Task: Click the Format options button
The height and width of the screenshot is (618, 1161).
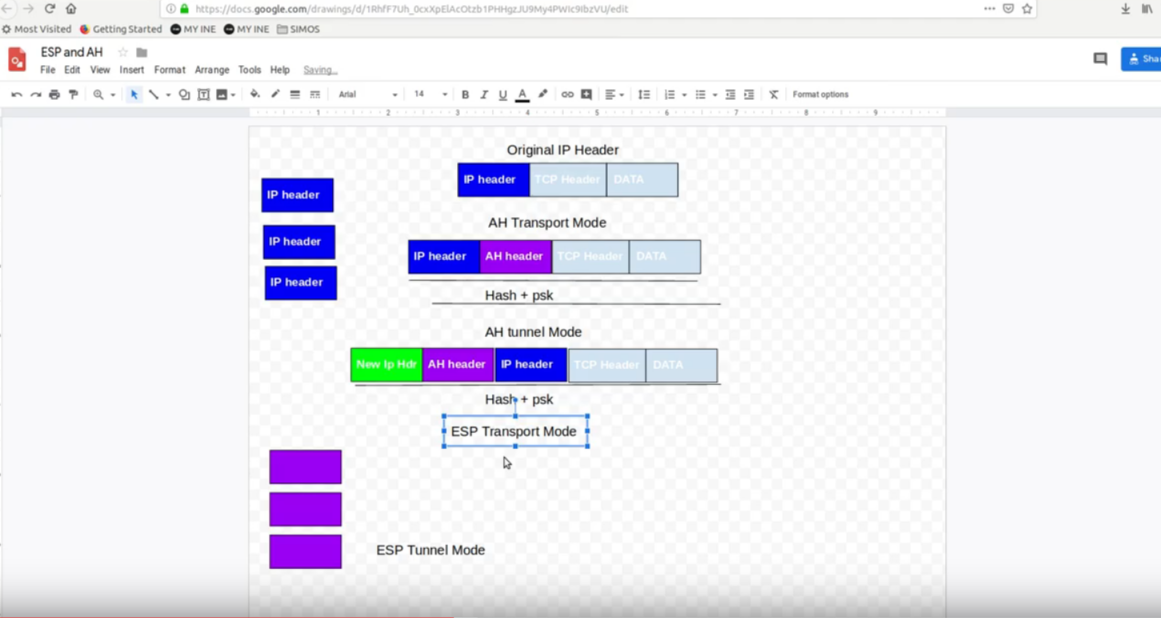Action: click(x=820, y=95)
